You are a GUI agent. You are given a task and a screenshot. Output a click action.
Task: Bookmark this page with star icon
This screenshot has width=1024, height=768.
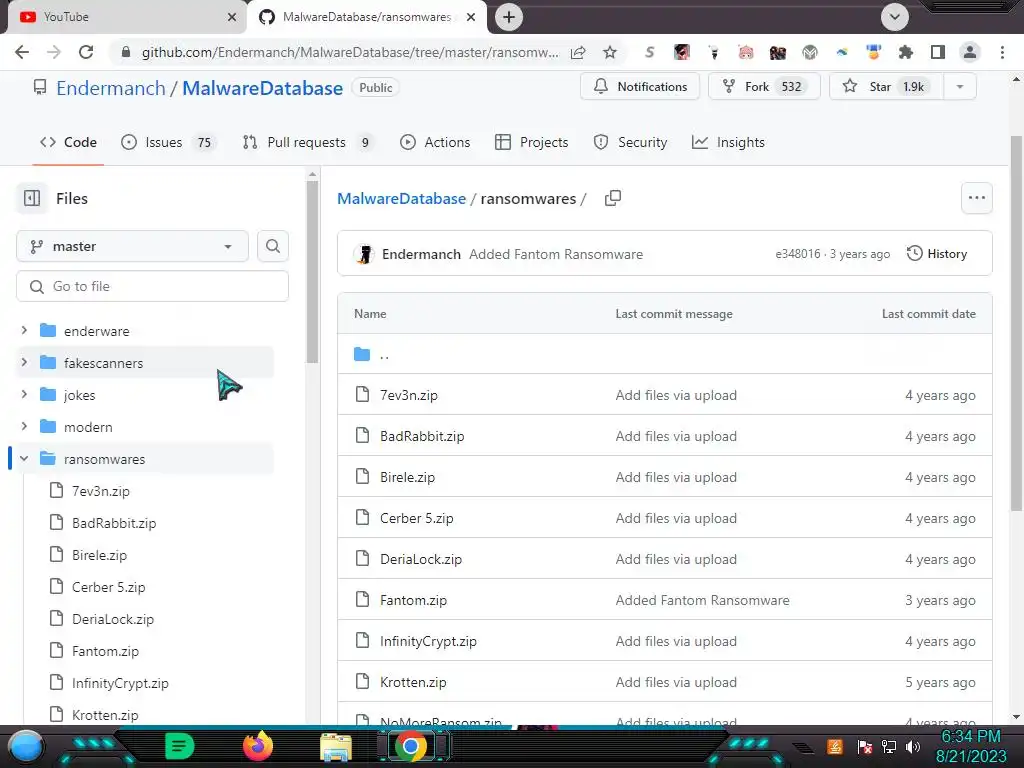pos(610,52)
